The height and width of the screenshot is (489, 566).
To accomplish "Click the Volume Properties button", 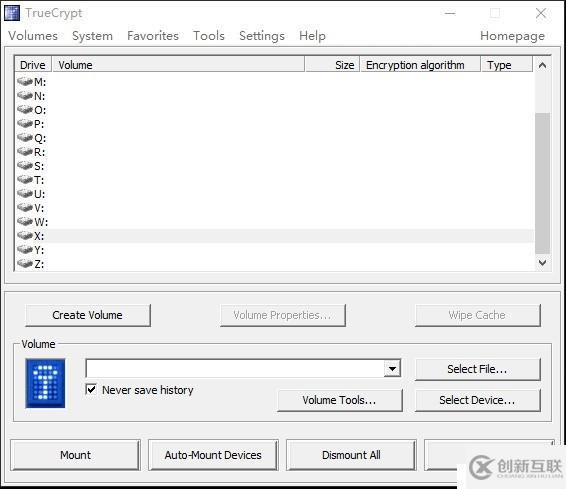I will [x=283, y=315].
